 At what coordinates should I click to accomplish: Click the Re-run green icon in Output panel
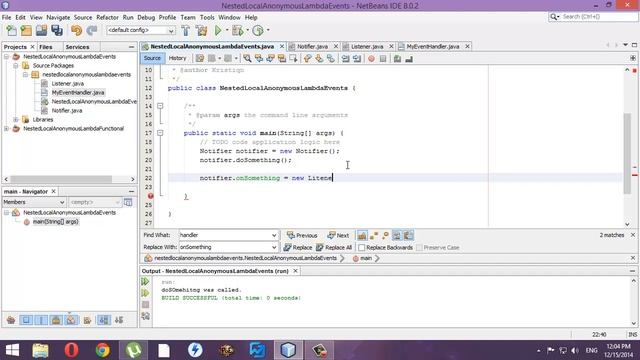145,281
